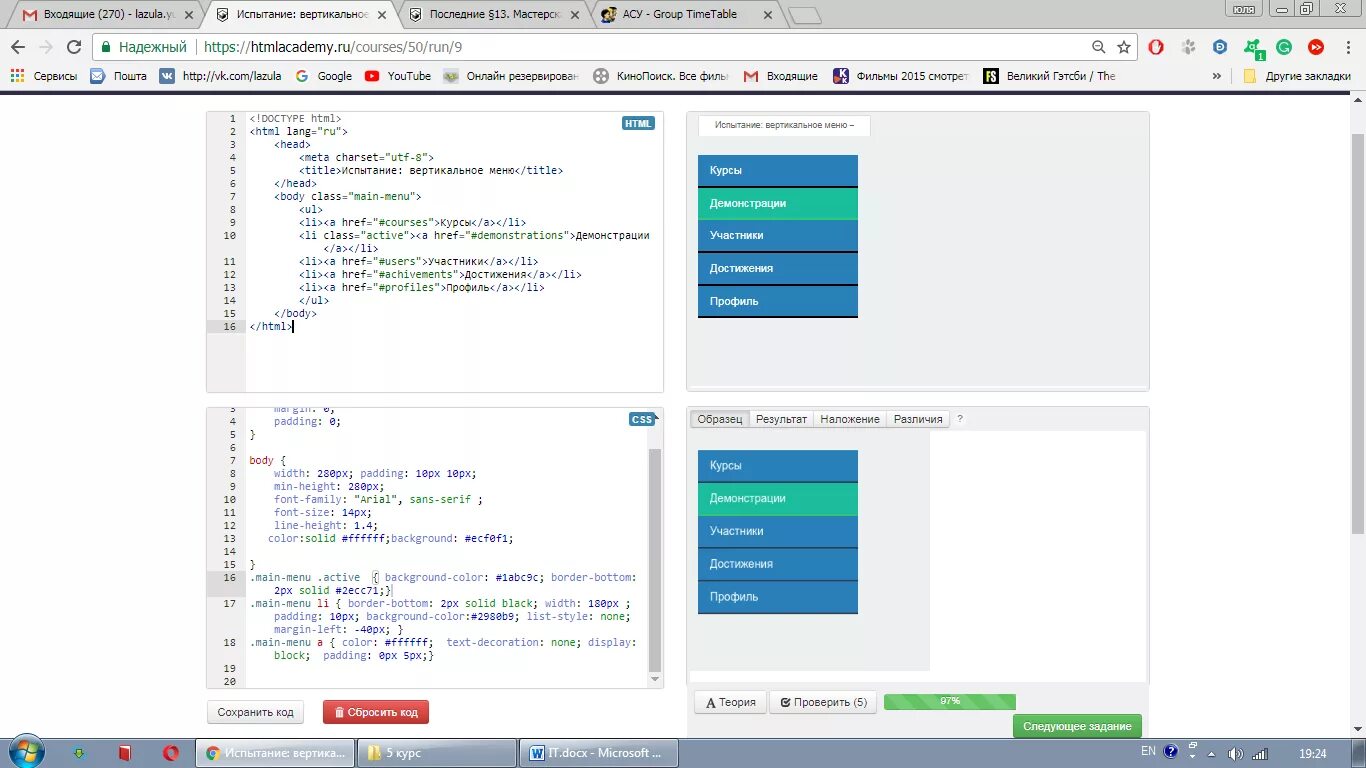Open the zoom magnifier icon in address bar
Image resolution: width=1366 pixels, height=768 pixels.
[x=1099, y=47]
